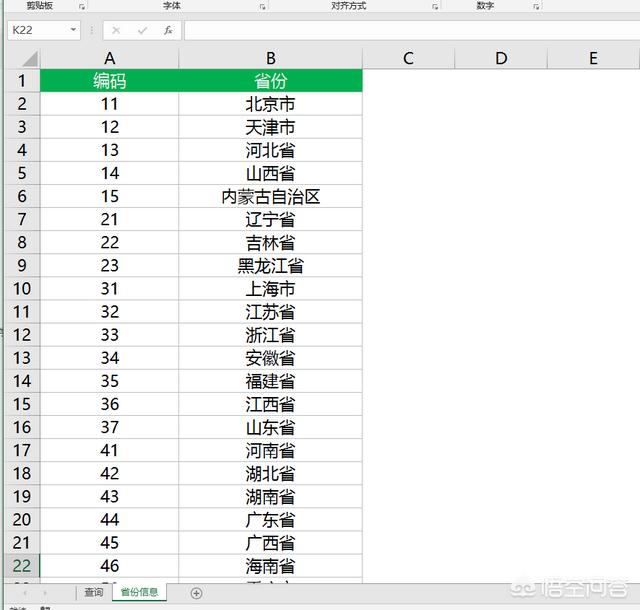Click code cell with value 31
Image resolution: width=640 pixels, height=610 pixels.
coord(109,289)
